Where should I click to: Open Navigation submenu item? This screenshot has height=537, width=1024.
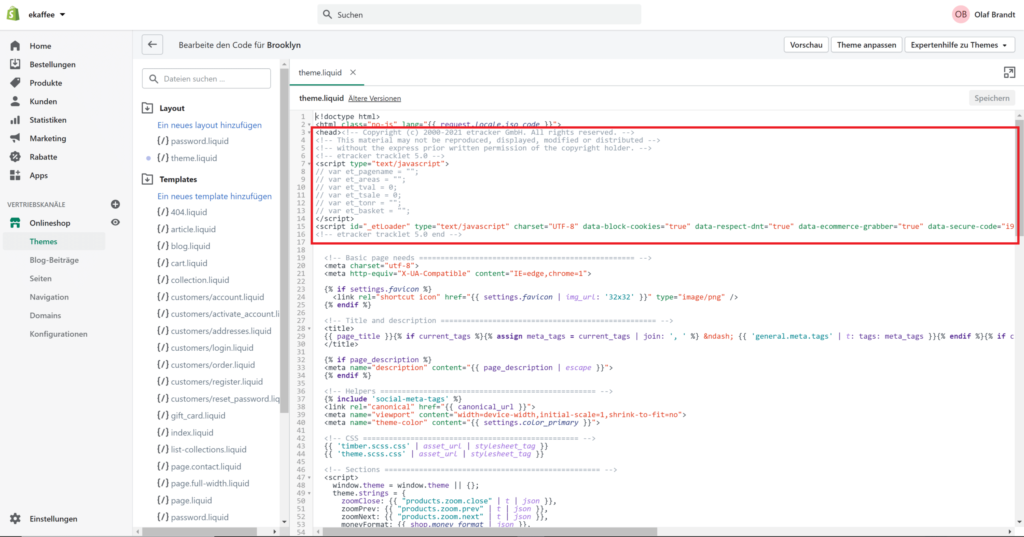49,297
